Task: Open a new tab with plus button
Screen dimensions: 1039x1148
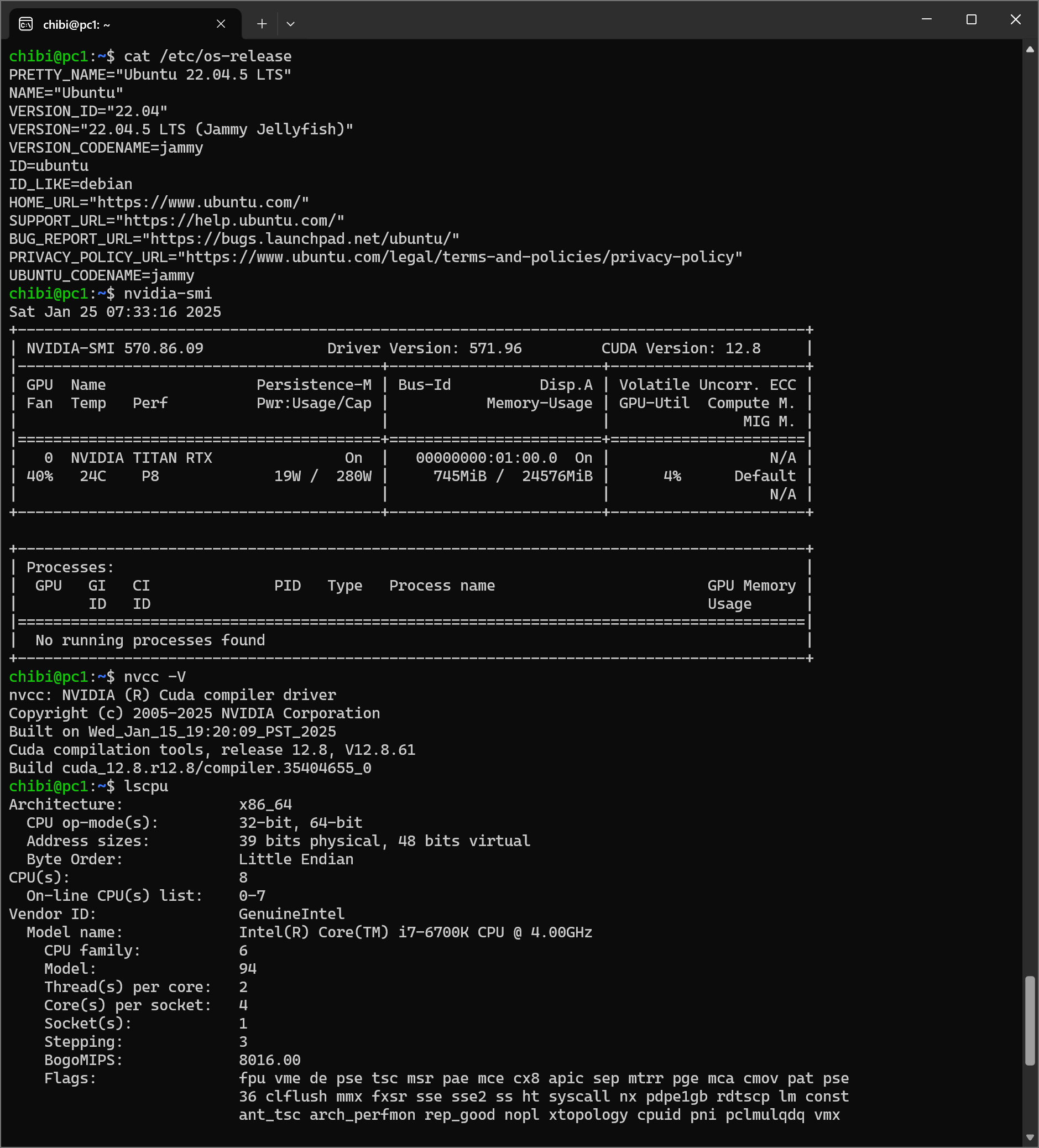Action: click(x=262, y=24)
